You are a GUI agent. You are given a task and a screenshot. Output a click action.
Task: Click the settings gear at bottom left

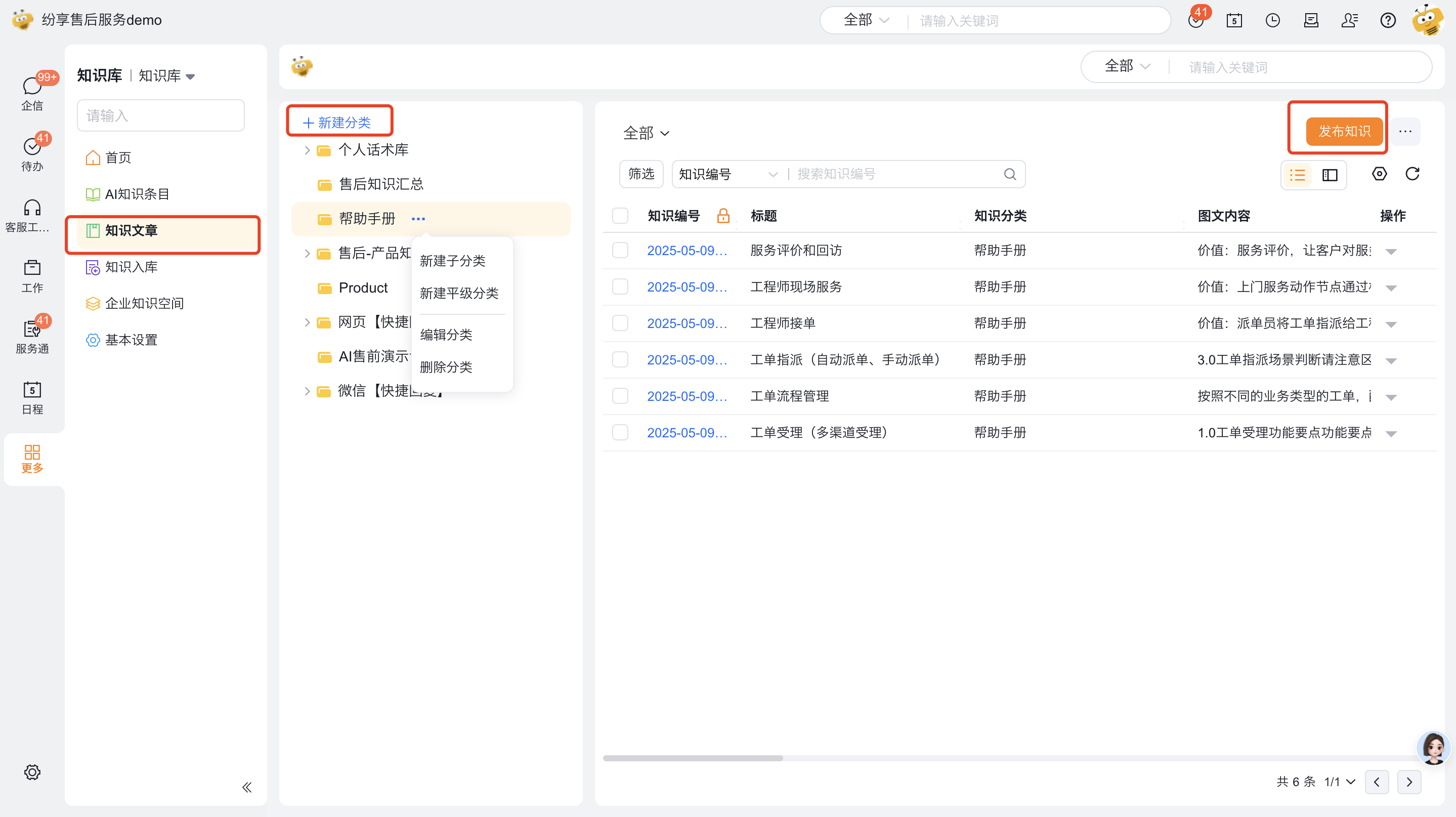tap(32, 772)
